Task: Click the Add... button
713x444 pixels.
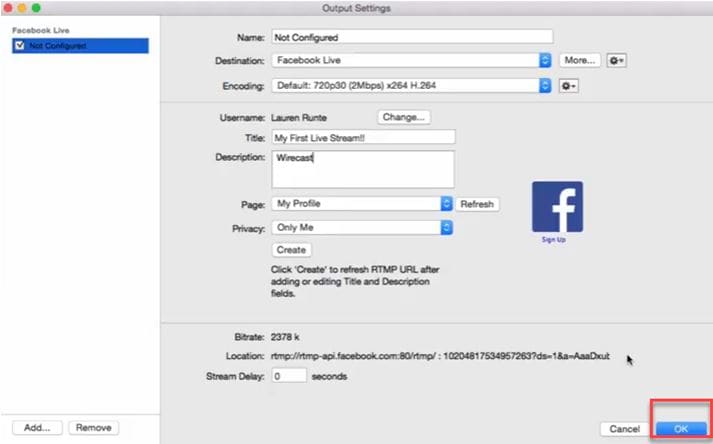Action: click(x=37, y=428)
